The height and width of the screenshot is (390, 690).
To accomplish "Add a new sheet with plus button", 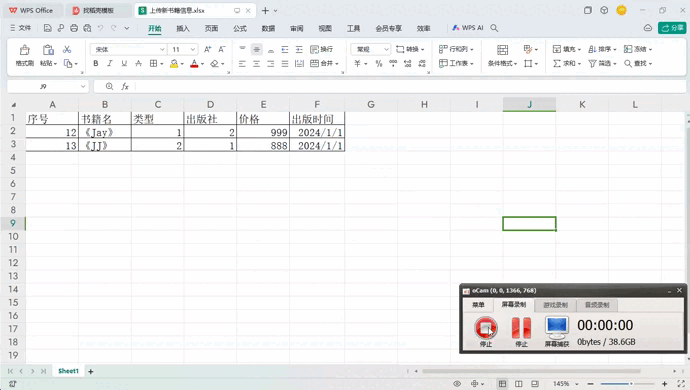I will [x=91, y=372].
